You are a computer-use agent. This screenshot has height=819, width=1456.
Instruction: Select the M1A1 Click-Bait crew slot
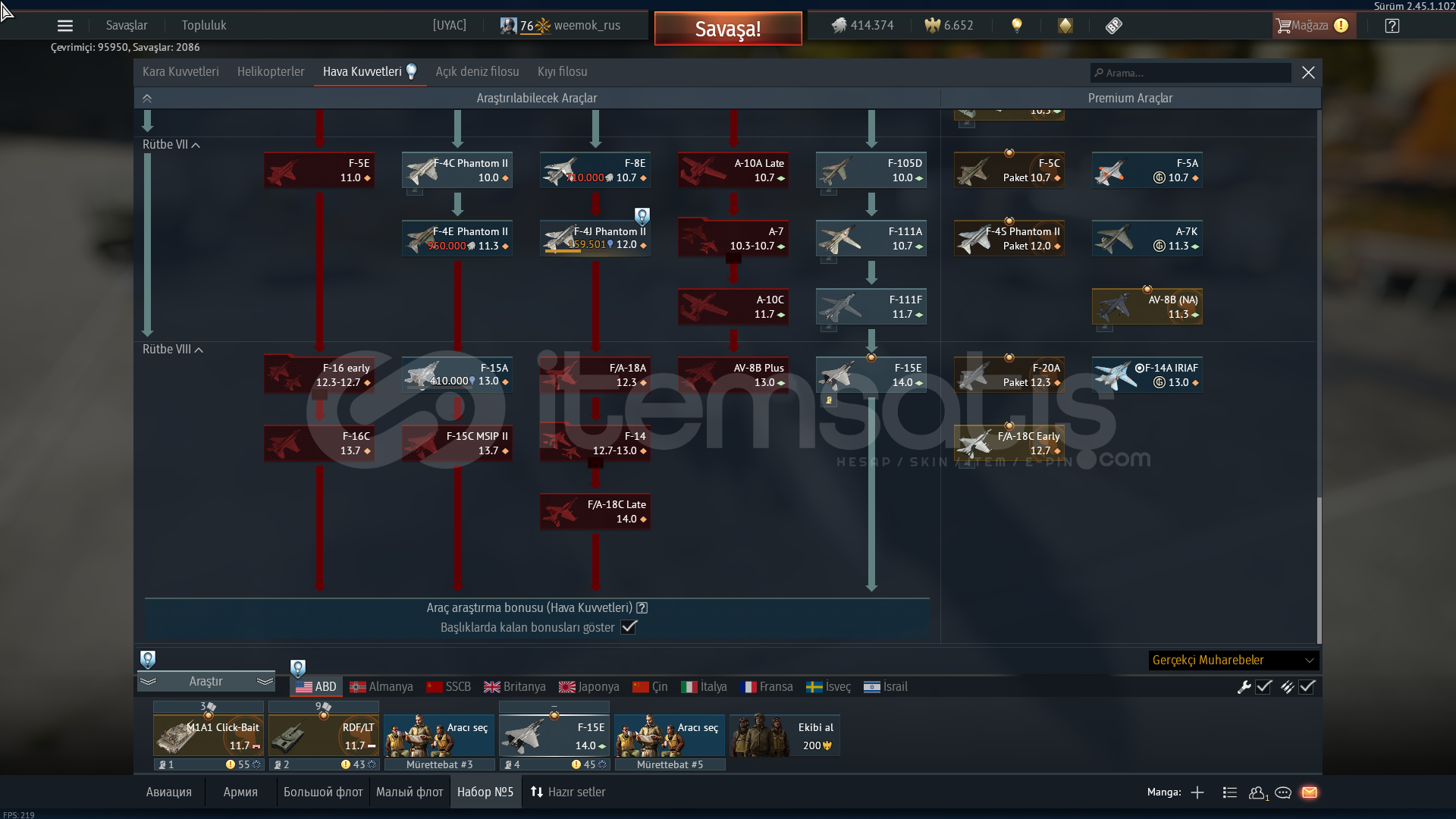pyautogui.click(x=209, y=736)
